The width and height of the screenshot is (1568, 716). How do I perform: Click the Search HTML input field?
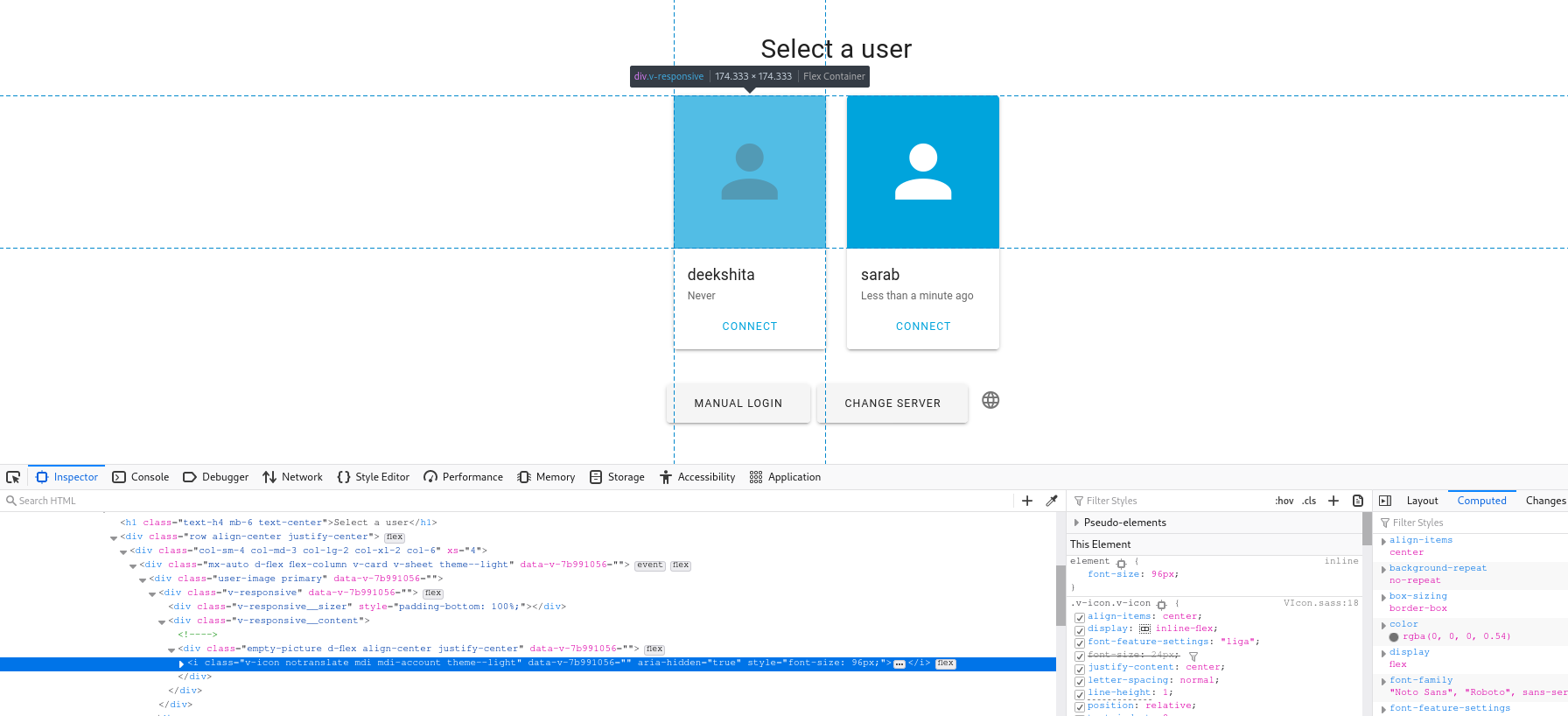pos(507,501)
